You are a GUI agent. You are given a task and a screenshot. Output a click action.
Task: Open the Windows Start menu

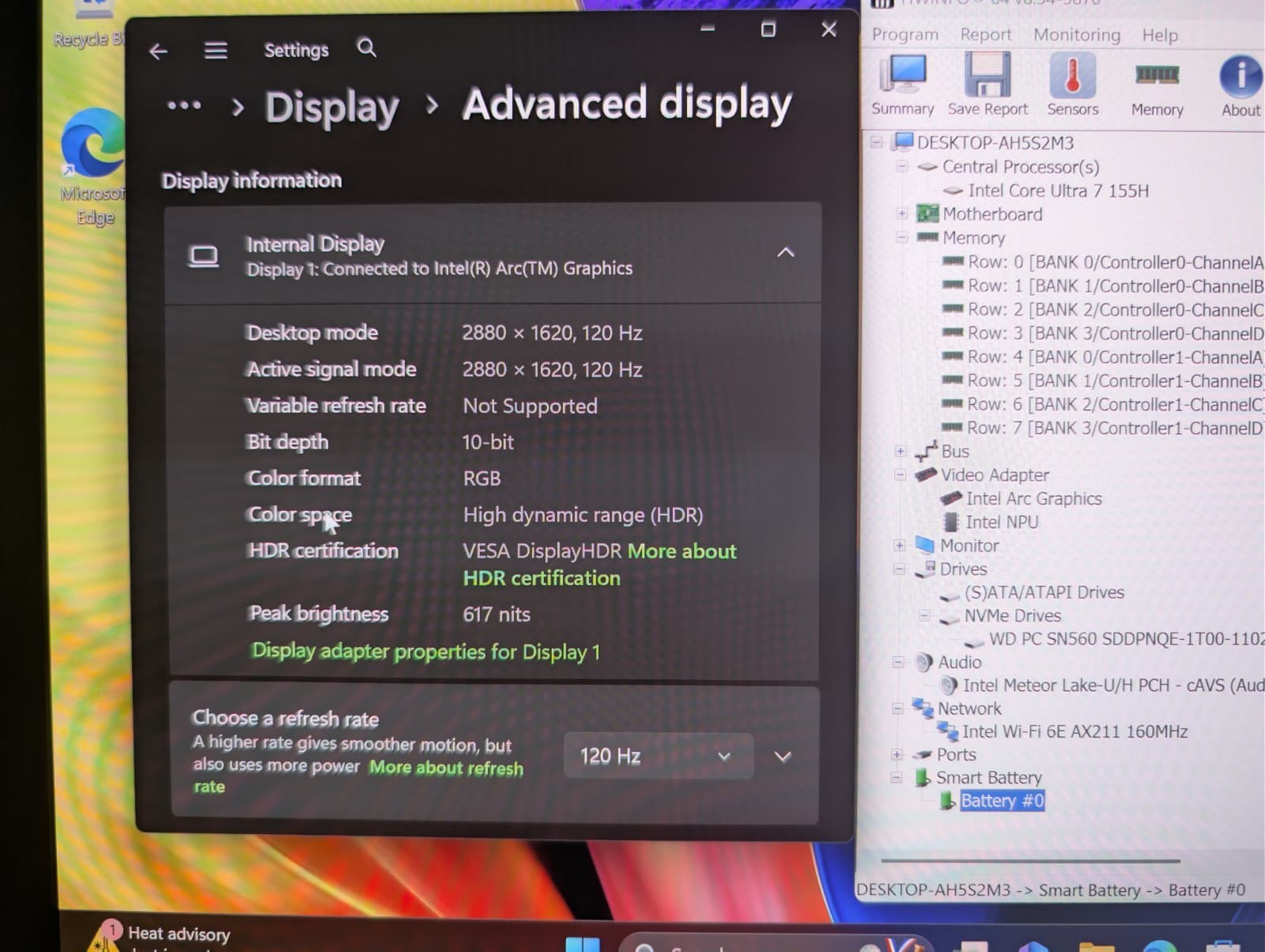[x=583, y=944]
